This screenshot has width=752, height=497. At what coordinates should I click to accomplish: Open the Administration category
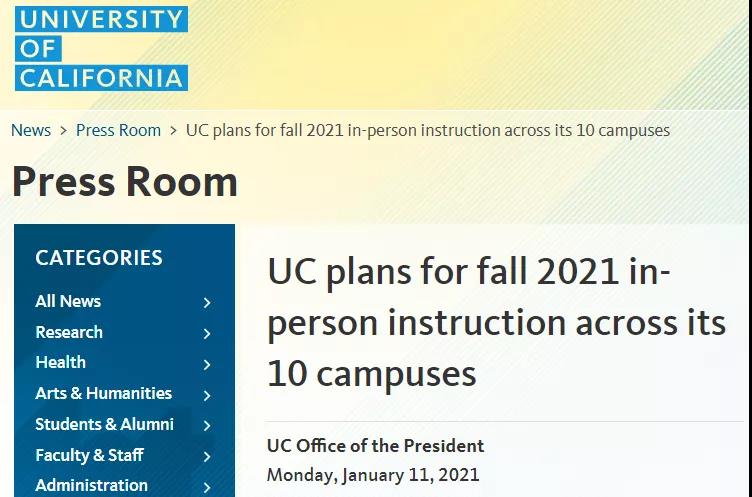pos(92,485)
